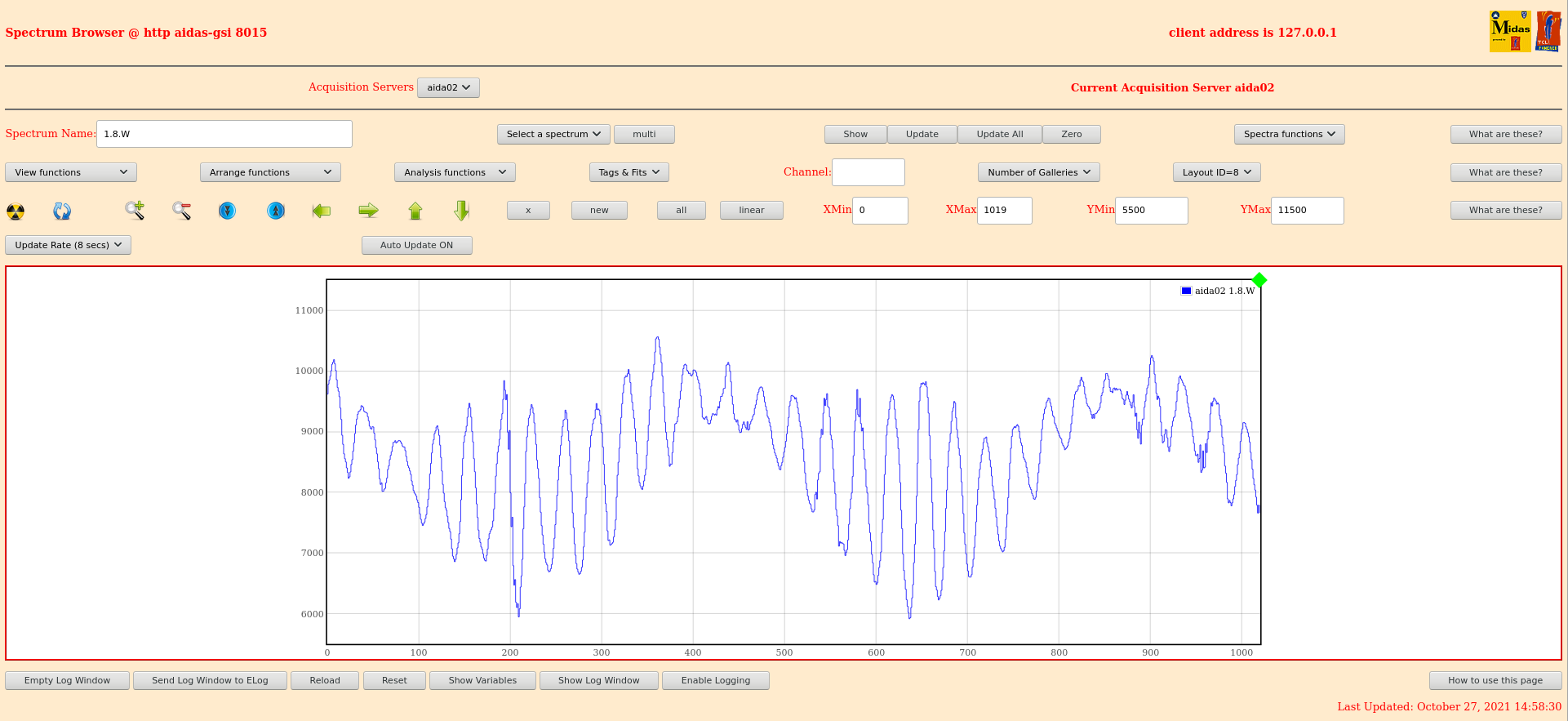Shift spectrum left with green left arrow
The height and width of the screenshot is (721, 1568).
(322, 211)
